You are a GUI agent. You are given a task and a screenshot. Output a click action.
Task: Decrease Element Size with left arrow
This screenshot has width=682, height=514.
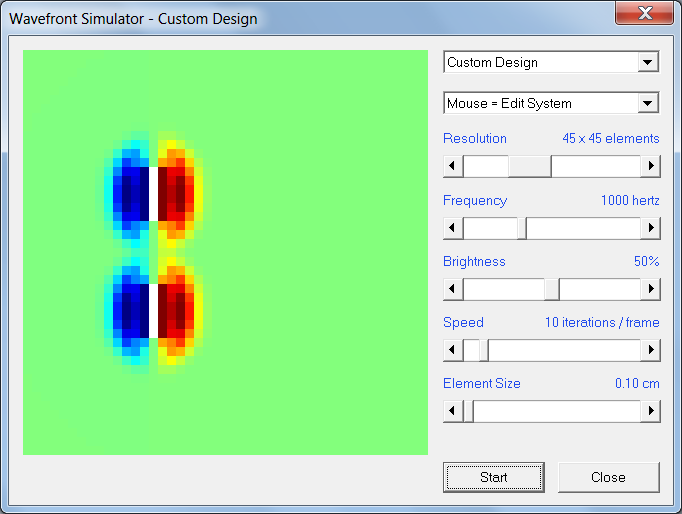pyautogui.click(x=453, y=411)
